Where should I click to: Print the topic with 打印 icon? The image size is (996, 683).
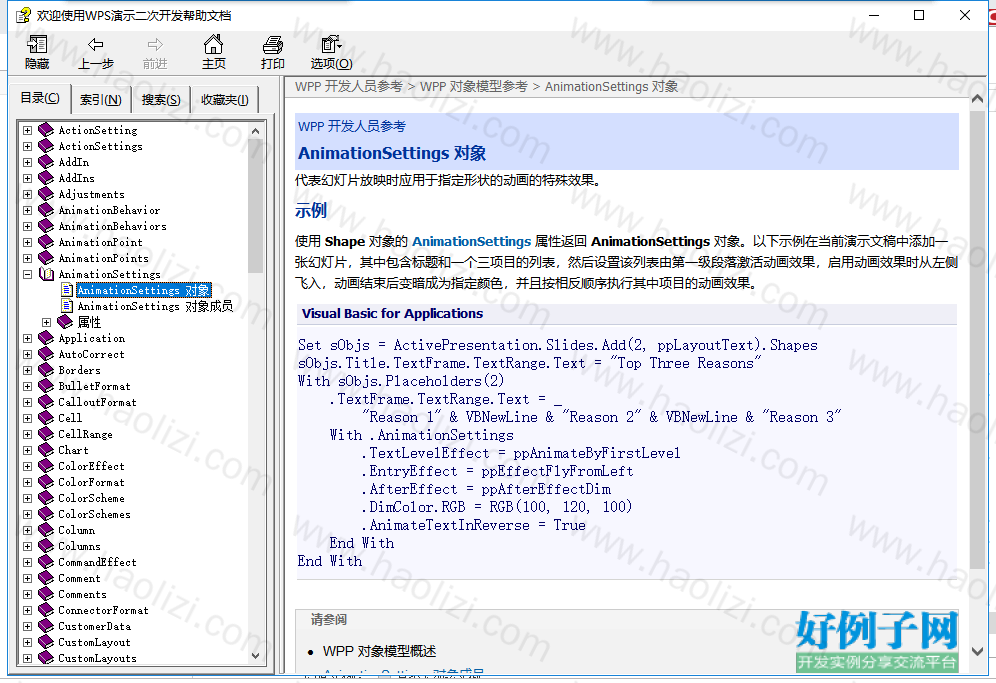[273, 44]
